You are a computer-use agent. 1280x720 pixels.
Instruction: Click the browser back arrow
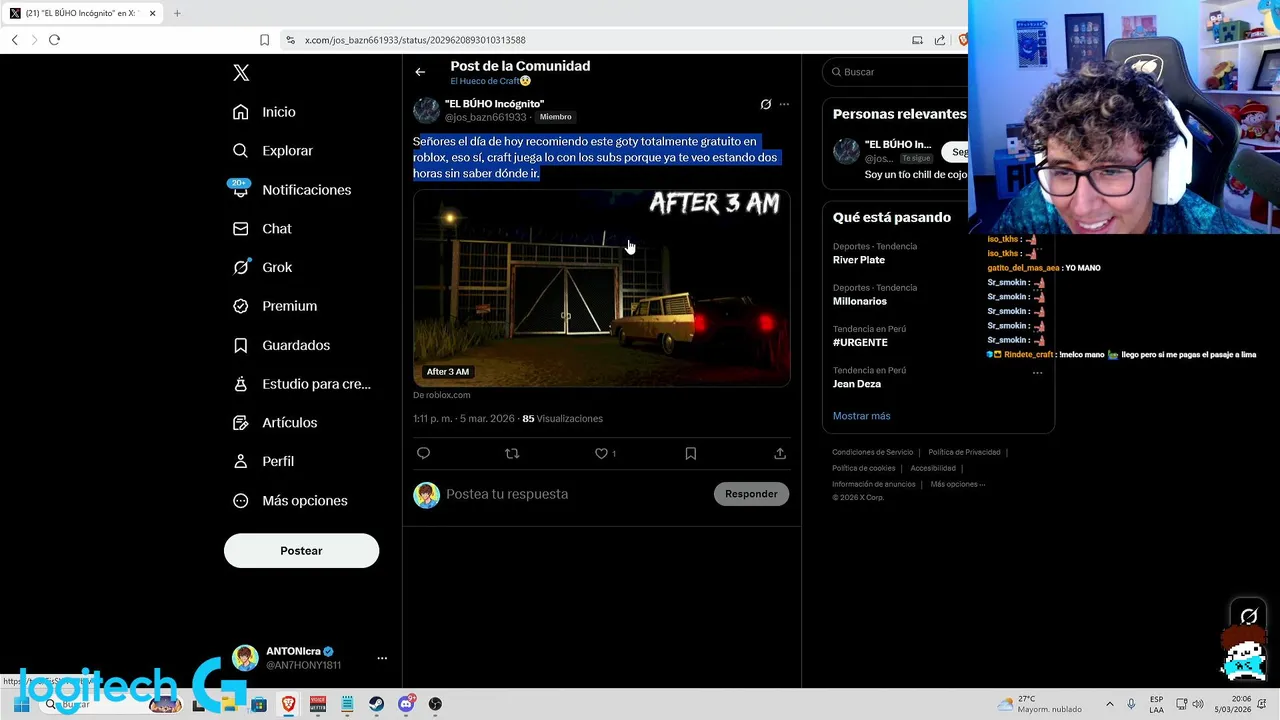click(15, 40)
